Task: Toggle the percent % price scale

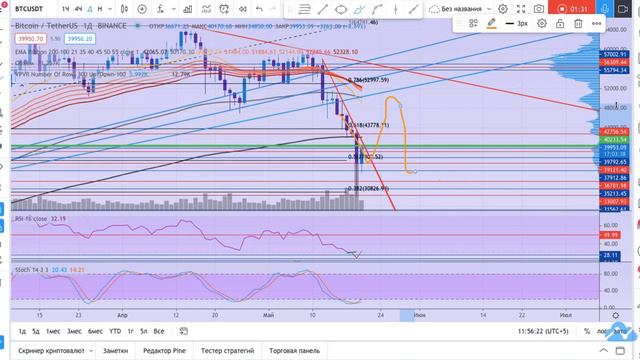Action: click(587, 331)
